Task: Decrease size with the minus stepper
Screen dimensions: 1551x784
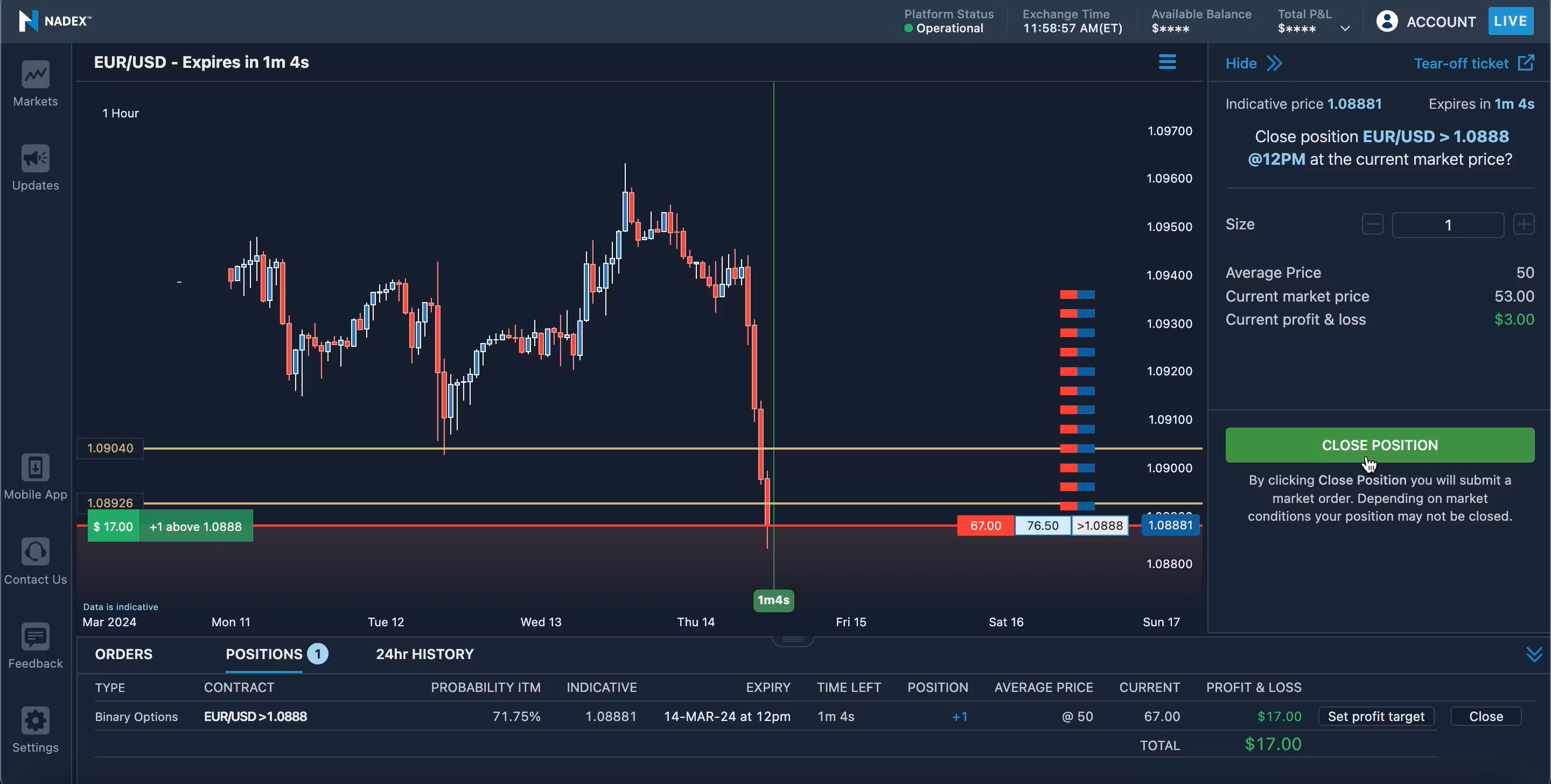Action: pos(1372,225)
